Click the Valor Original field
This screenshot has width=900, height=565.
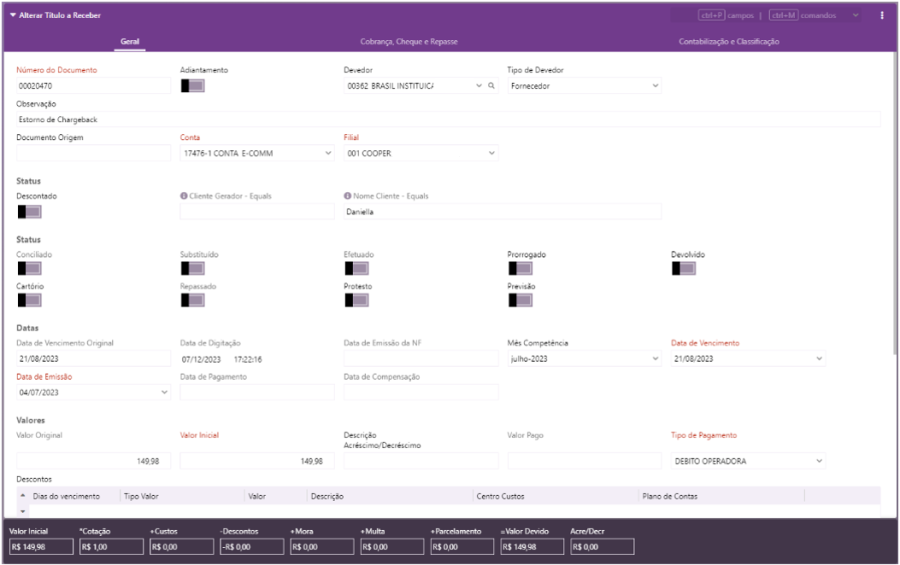[x=93, y=461]
